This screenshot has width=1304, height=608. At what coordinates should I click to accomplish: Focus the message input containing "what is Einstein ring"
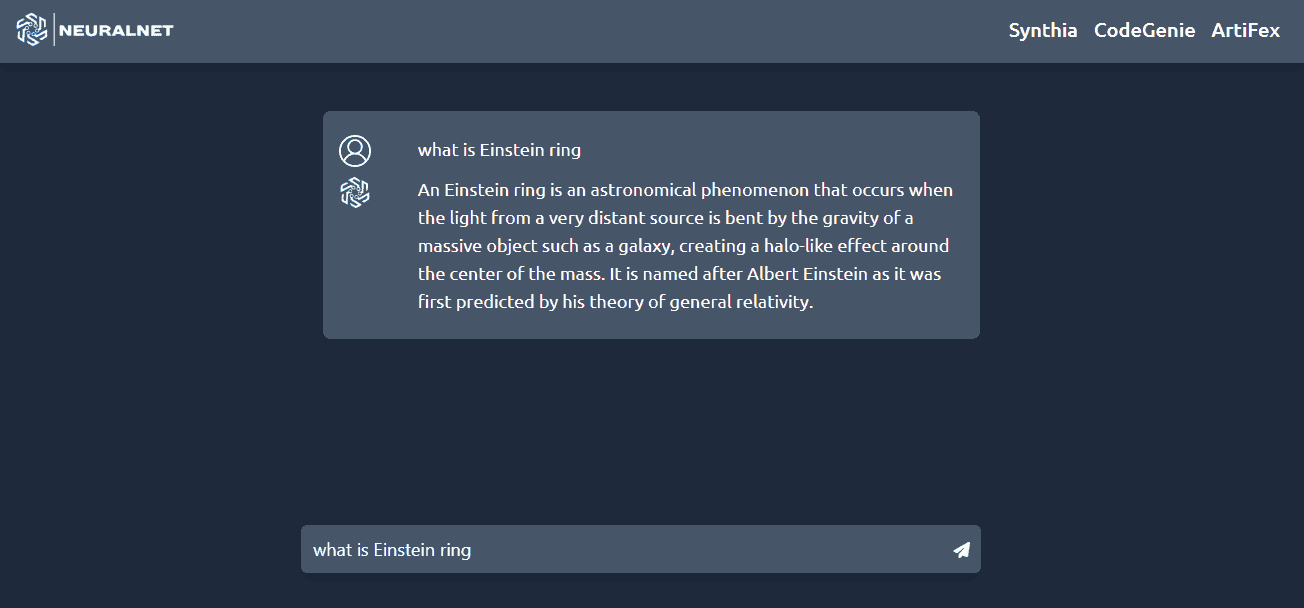click(x=641, y=549)
